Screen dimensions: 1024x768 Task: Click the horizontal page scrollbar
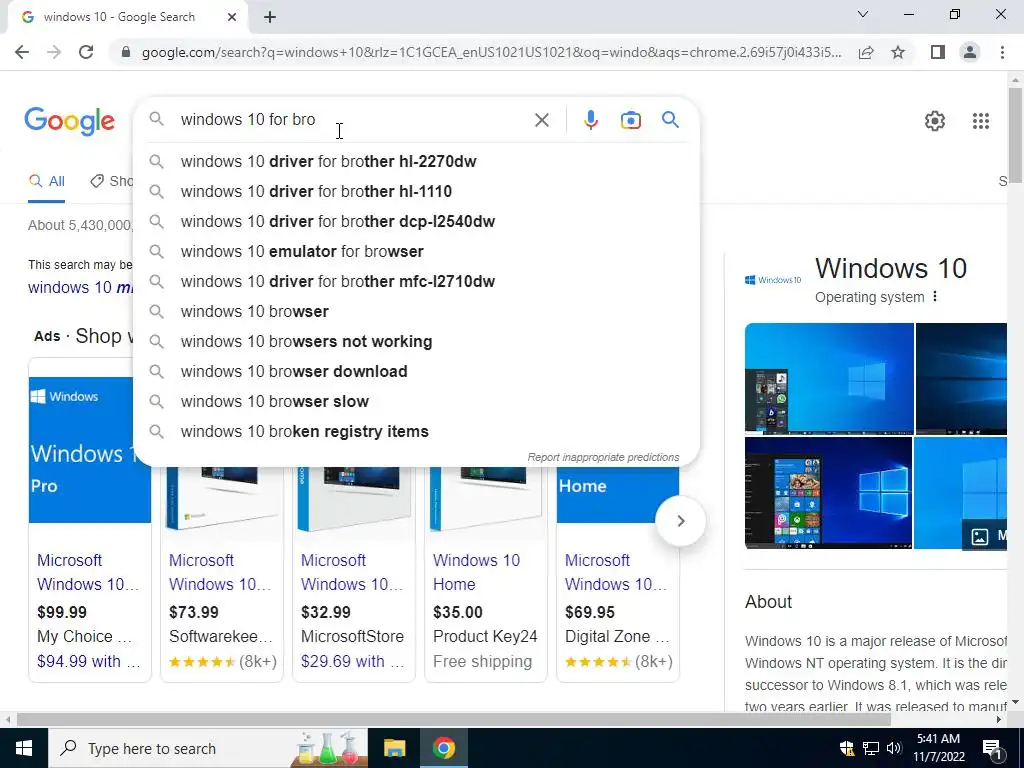click(454, 719)
